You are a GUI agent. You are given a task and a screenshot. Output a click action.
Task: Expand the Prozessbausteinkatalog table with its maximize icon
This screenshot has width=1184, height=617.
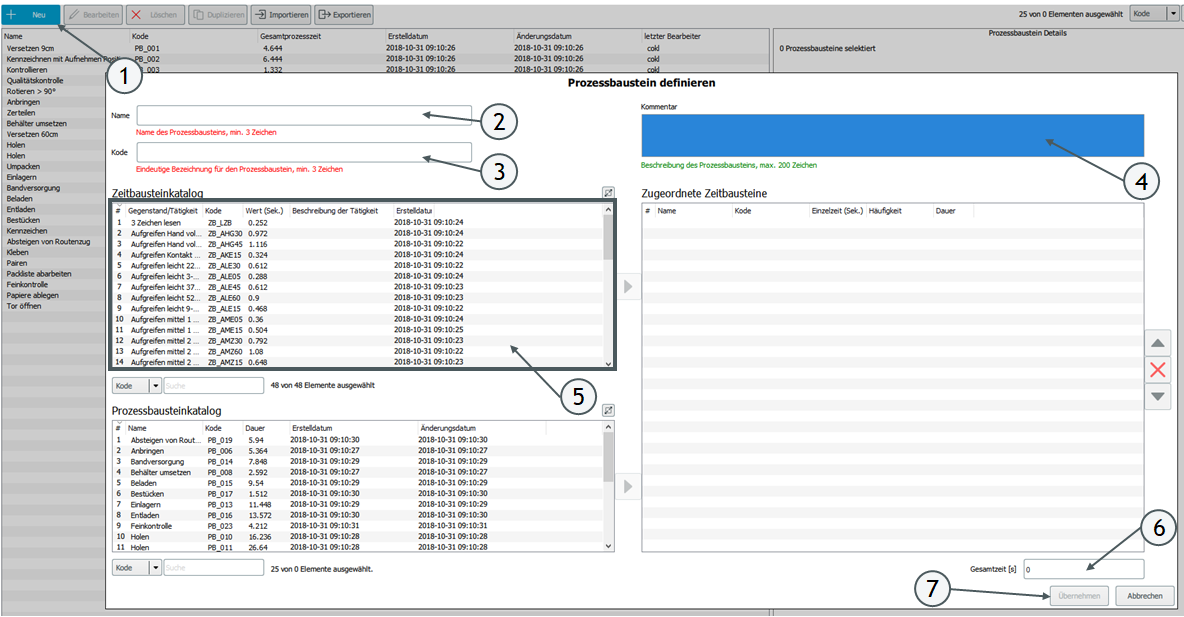coord(608,410)
